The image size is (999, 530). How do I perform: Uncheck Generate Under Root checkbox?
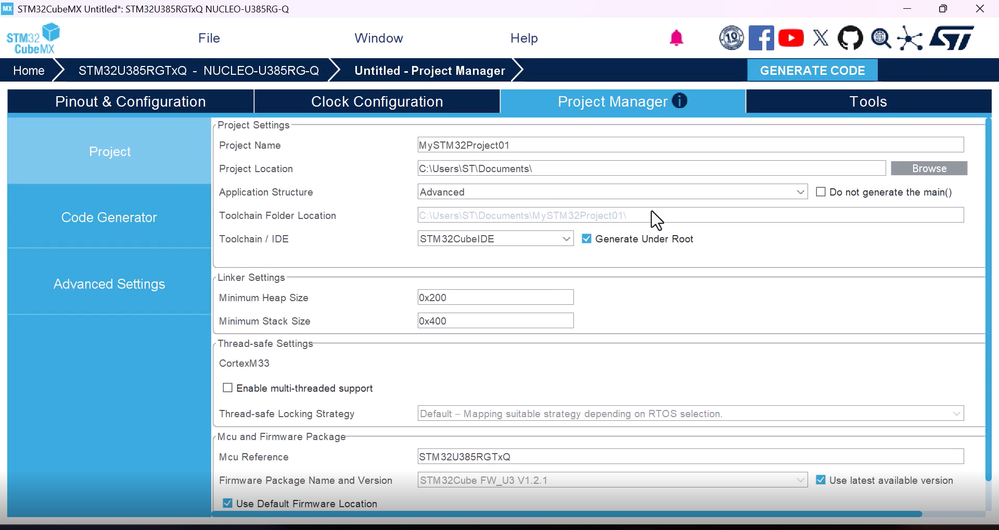click(586, 239)
